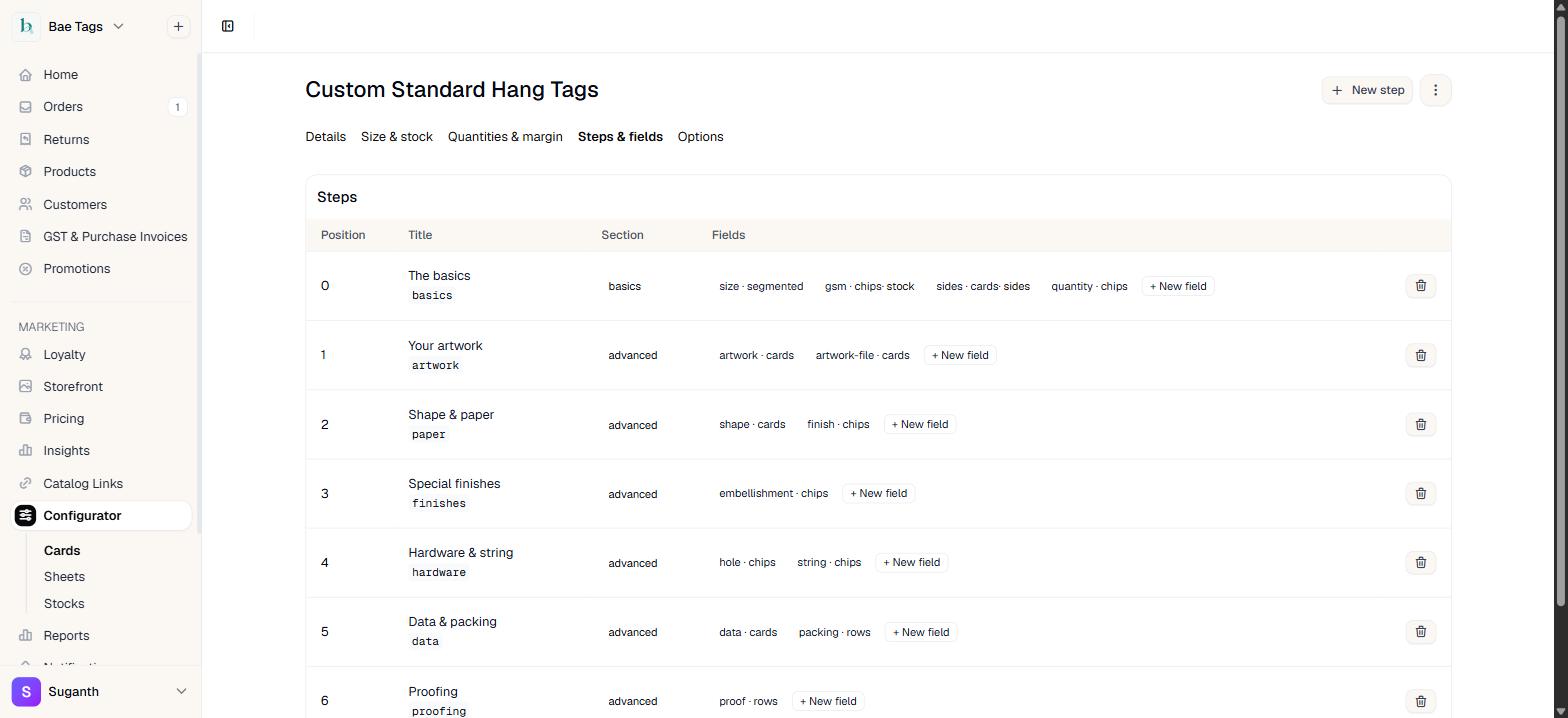Screen dimensions: 1568x718
Task: Click the Loyalty icon in sidebar
Action: [26, 355]
